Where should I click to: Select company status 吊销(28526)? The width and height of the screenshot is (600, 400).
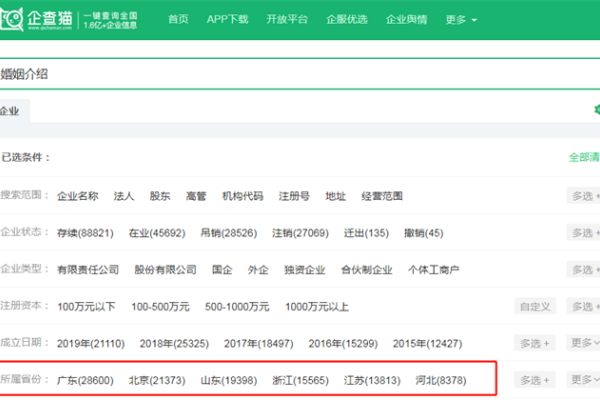tap(229, 233)
